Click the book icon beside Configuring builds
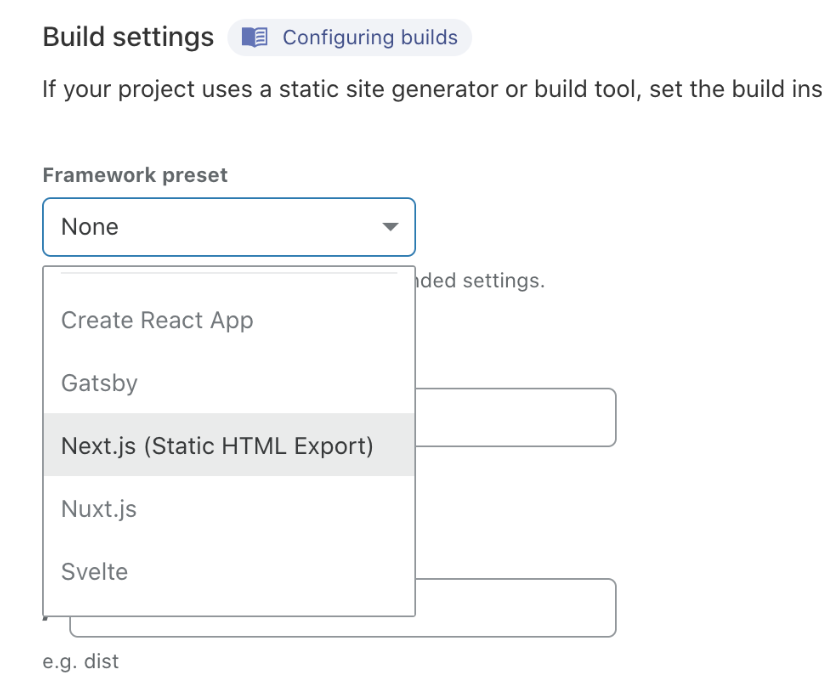 click(x=255, y=38)
